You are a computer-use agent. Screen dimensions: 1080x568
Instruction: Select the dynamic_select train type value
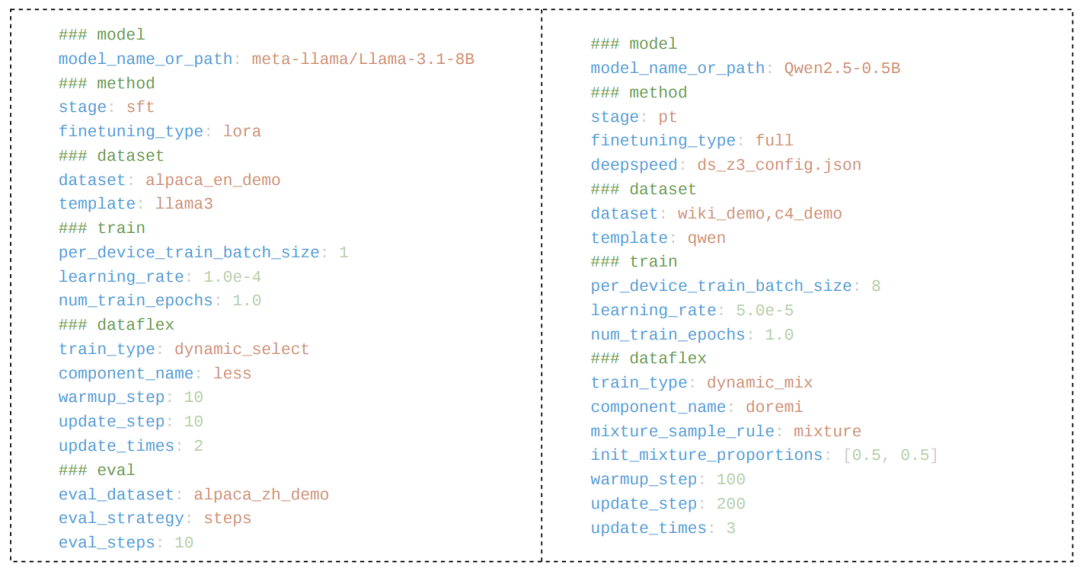point(242,350)
